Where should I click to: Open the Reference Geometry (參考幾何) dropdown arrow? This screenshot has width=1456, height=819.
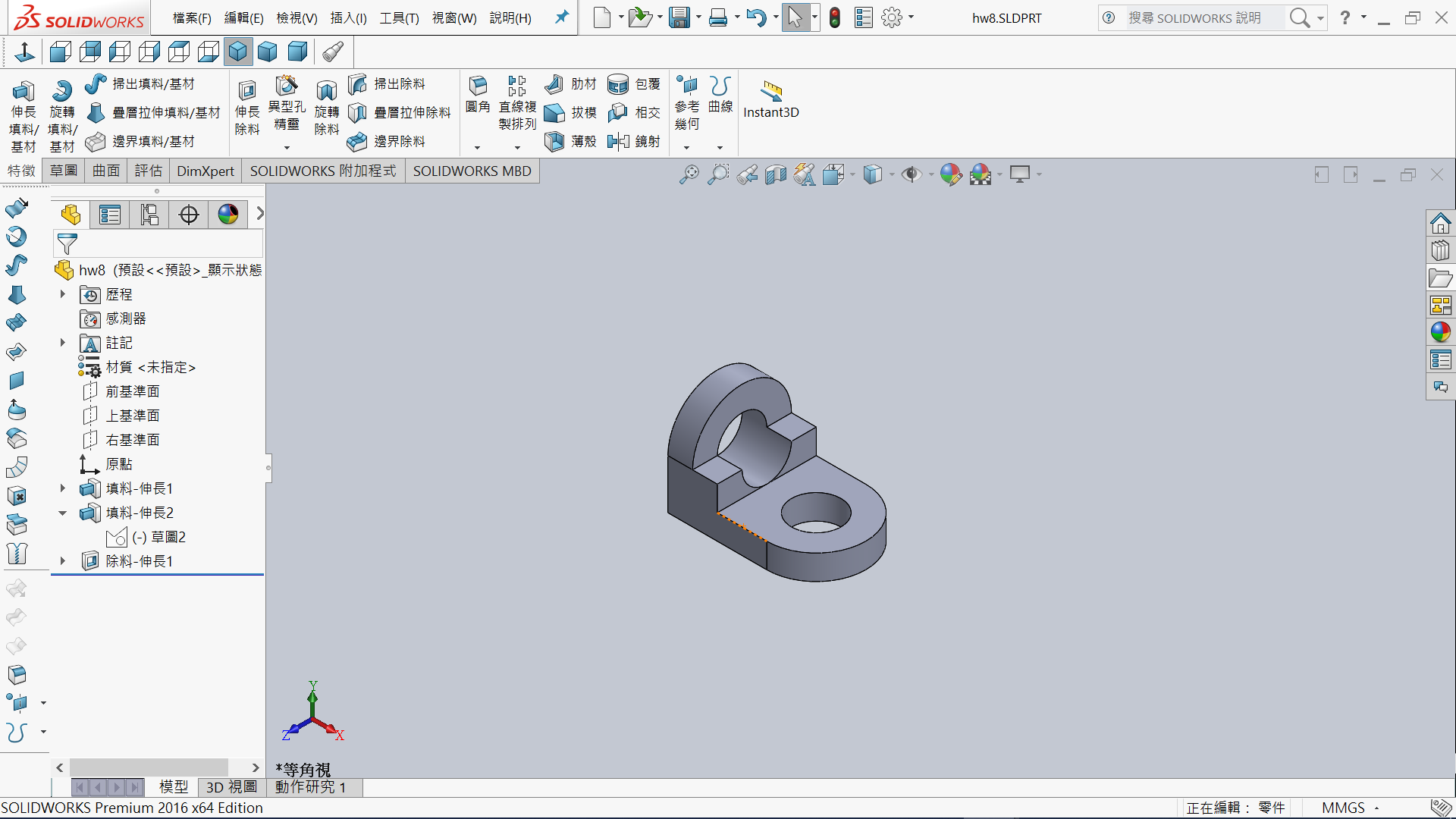tap(687, 148)
